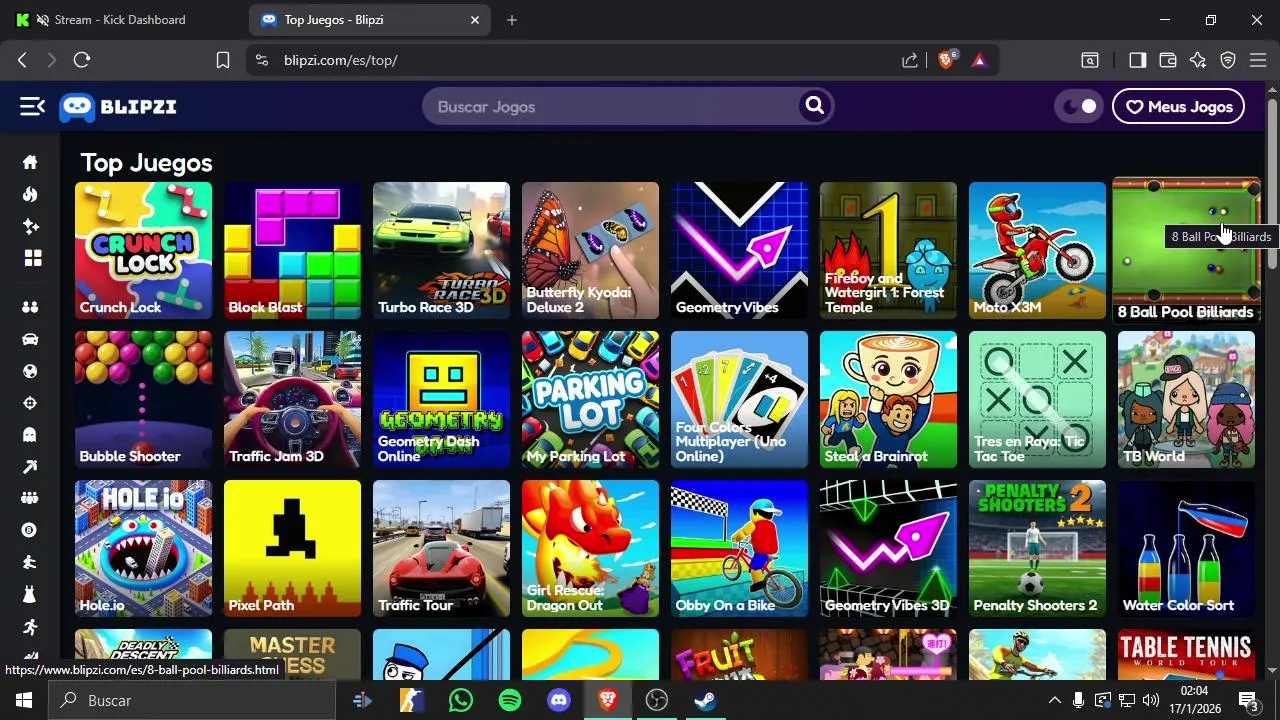Screen dimensions: 1280x720
Task: Select the two-player games sidebar icon
Action: (x=30, y=307)
